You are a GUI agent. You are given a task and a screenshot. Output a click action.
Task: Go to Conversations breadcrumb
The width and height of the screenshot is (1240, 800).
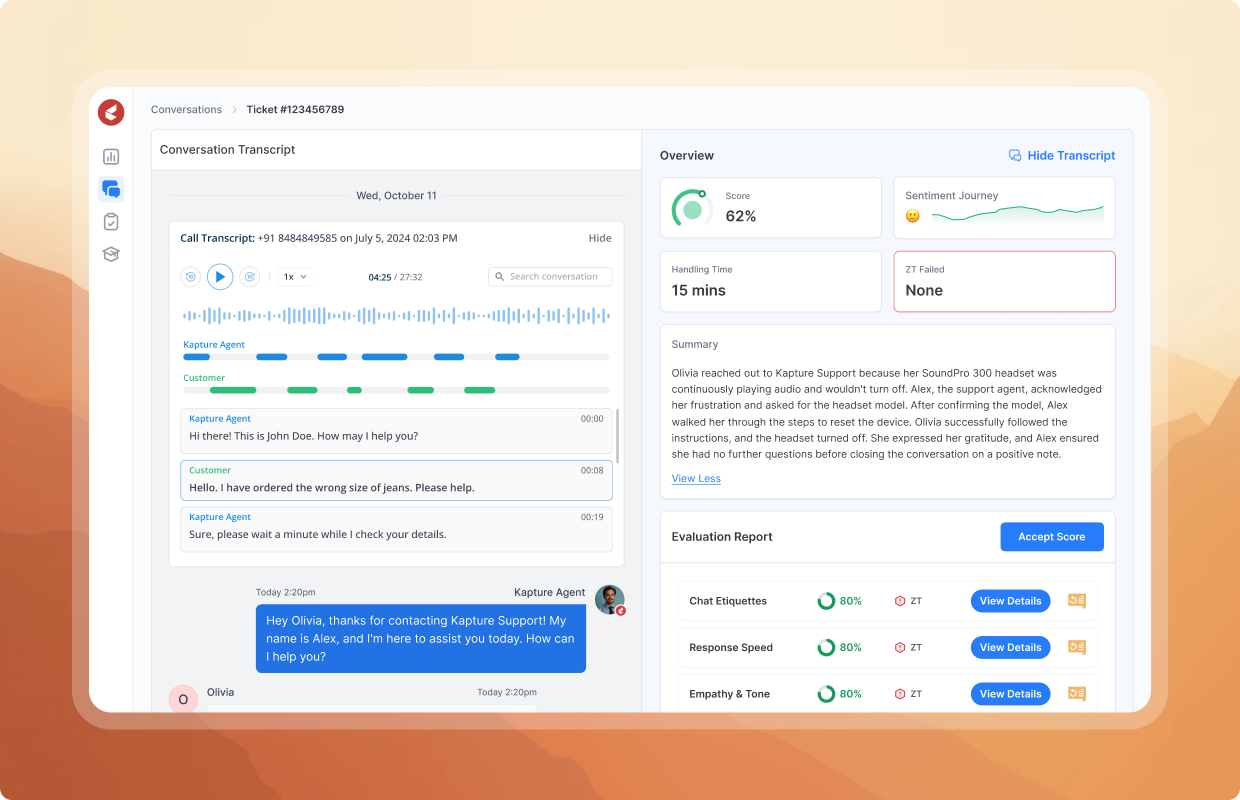click(186, 110)
